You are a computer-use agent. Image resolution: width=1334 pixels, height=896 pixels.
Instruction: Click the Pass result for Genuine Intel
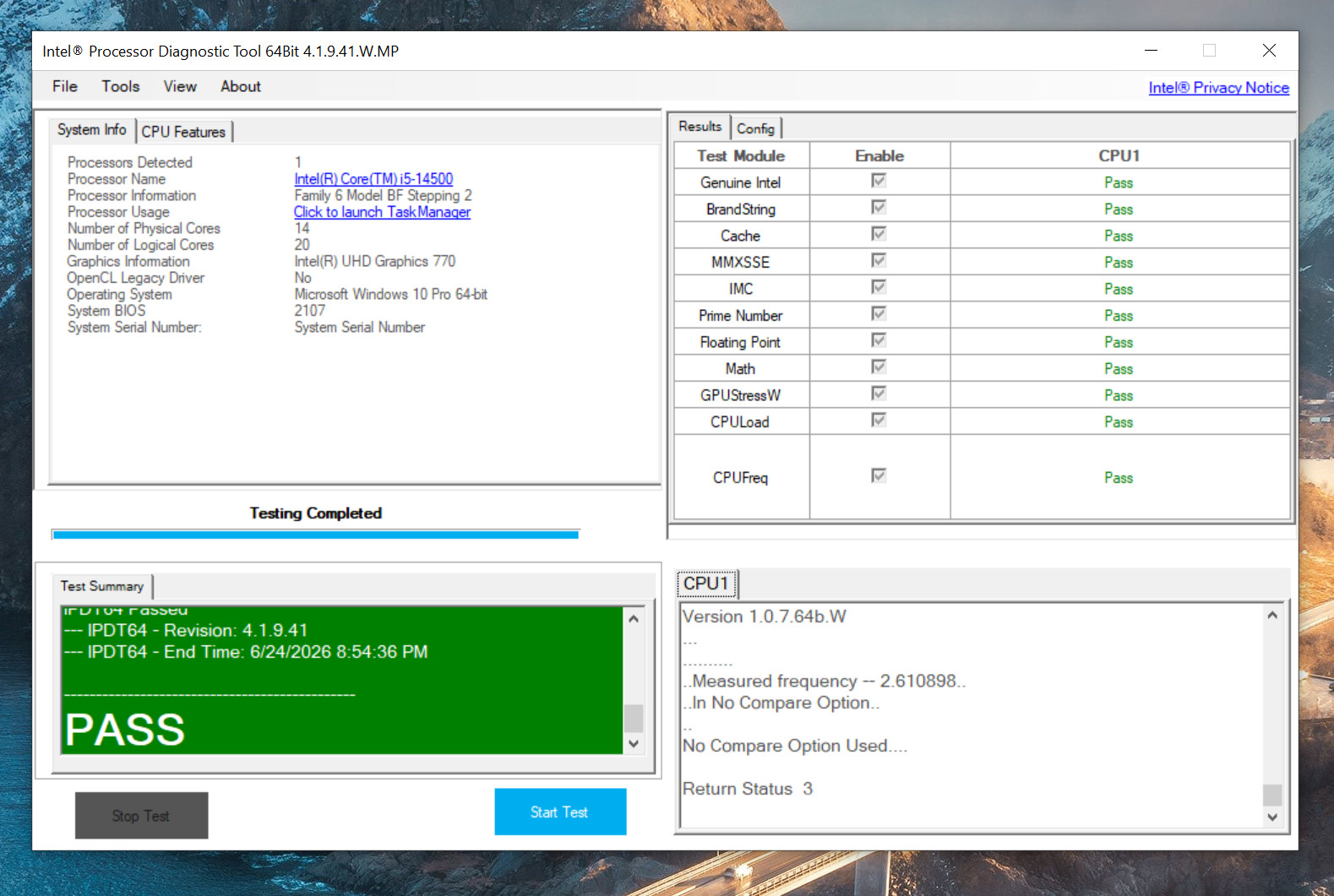point(1119,183)
